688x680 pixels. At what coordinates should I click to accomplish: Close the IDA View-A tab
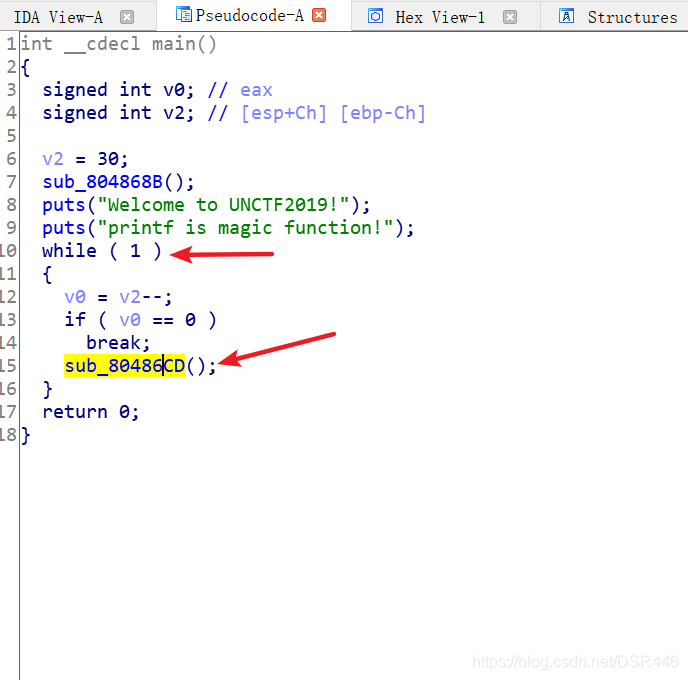click(127, 17)
